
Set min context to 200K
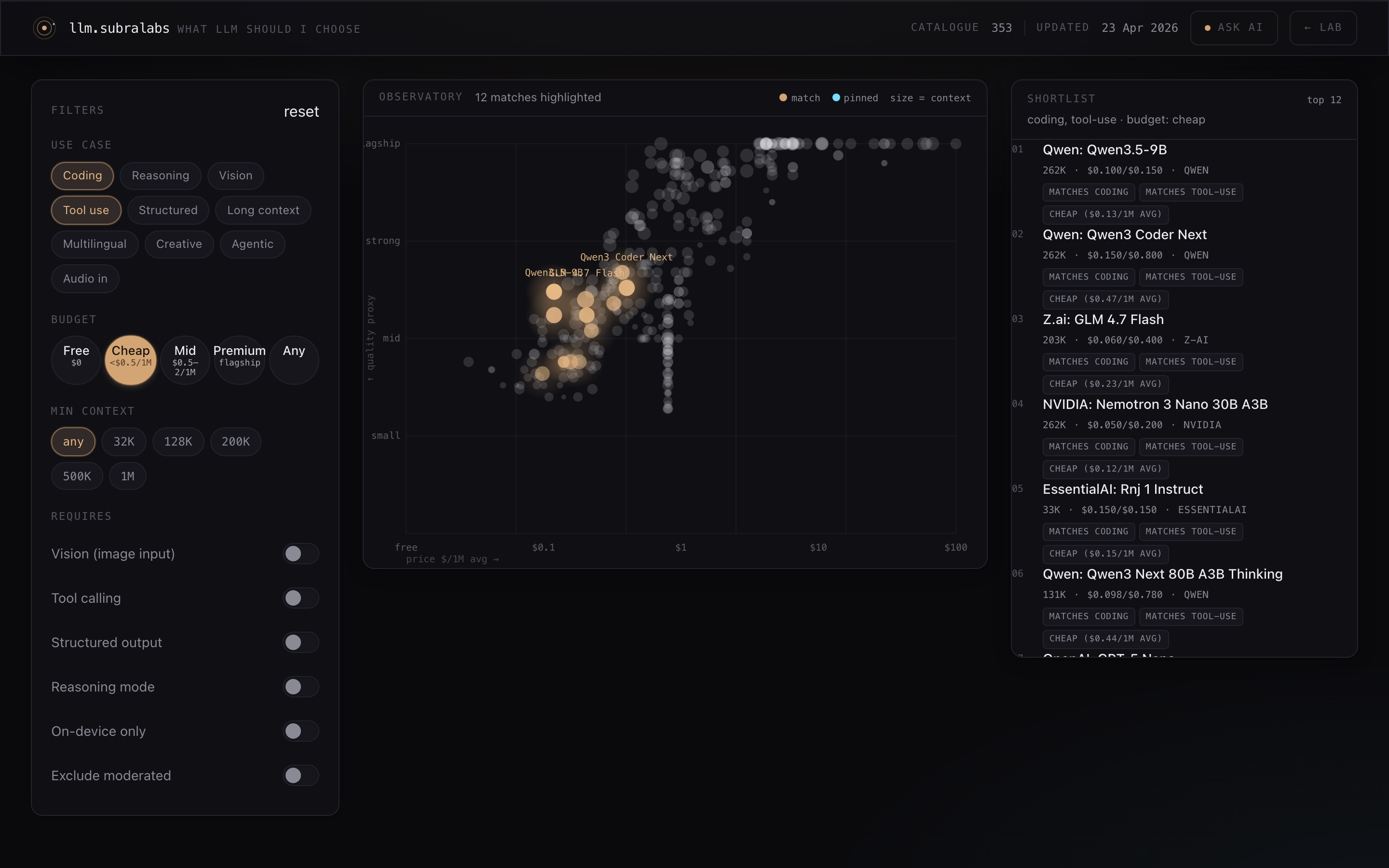point(235,441)
